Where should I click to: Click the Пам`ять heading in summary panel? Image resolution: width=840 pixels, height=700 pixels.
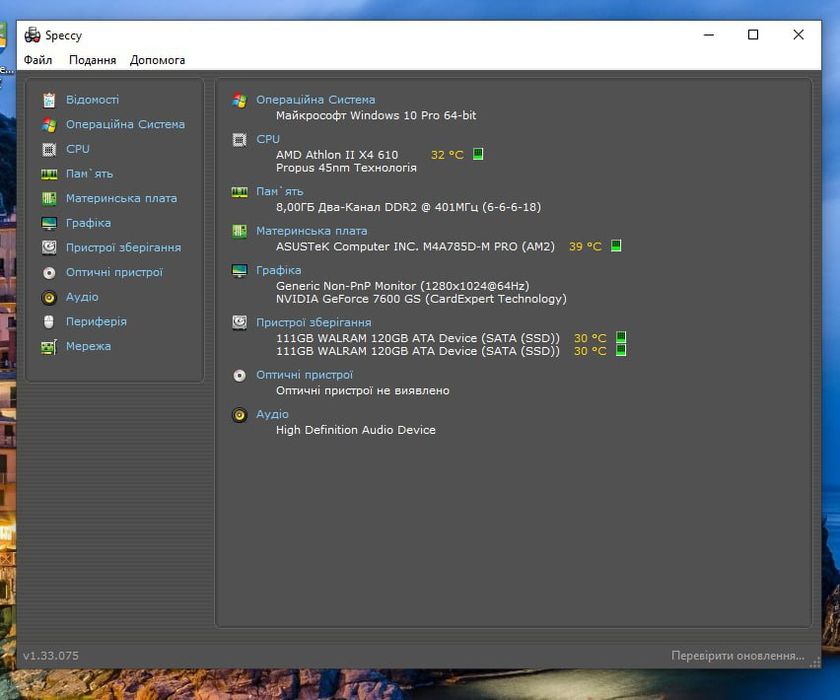(x=279, y=191)
